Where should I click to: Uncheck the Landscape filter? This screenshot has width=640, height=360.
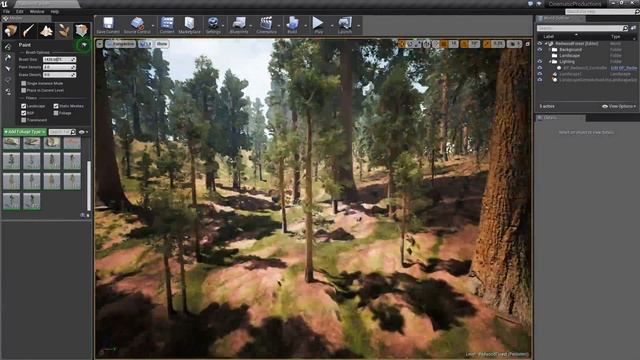(24, 106)
